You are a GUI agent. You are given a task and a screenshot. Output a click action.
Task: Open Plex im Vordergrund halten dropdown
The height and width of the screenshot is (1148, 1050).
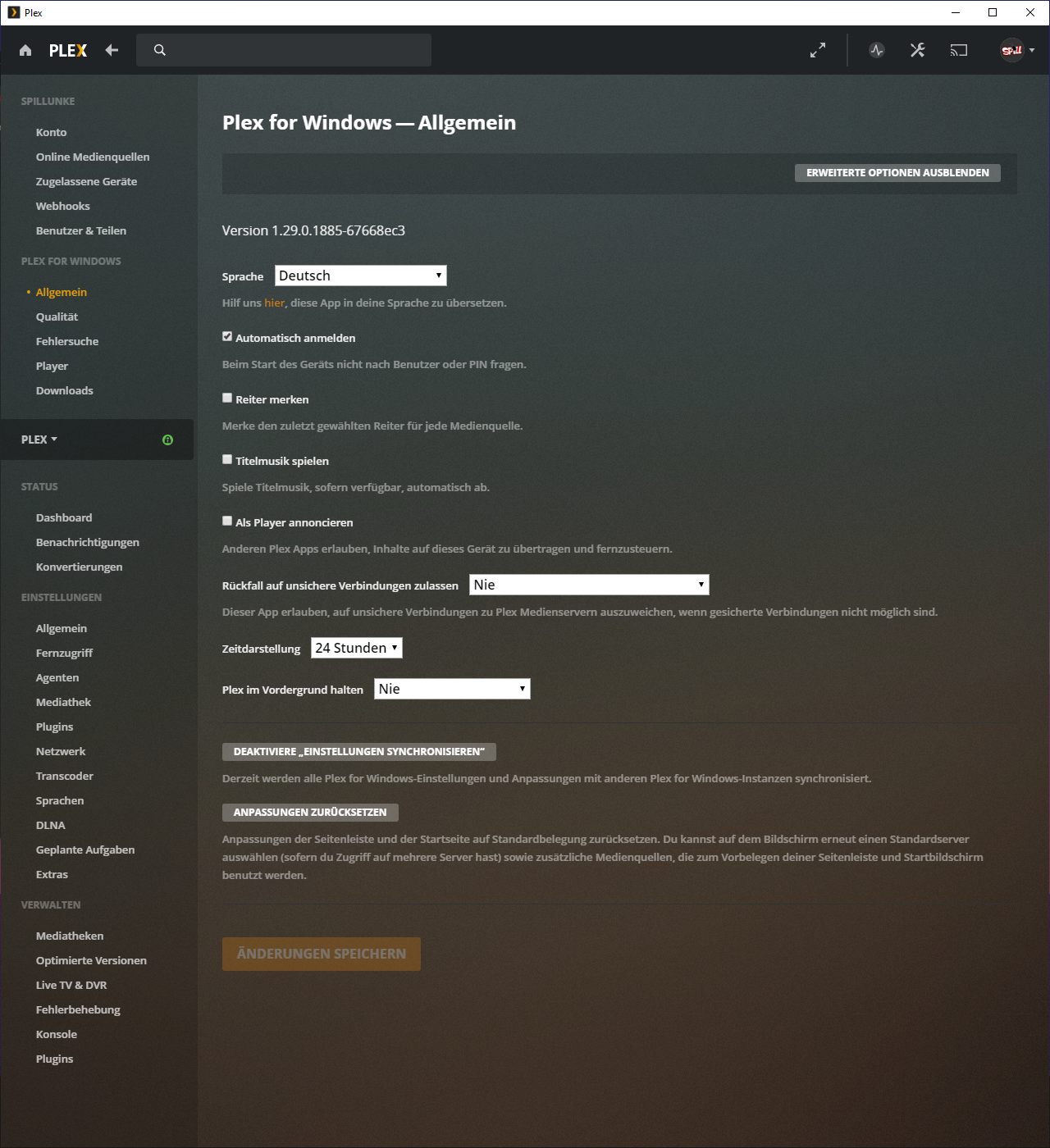452,689
